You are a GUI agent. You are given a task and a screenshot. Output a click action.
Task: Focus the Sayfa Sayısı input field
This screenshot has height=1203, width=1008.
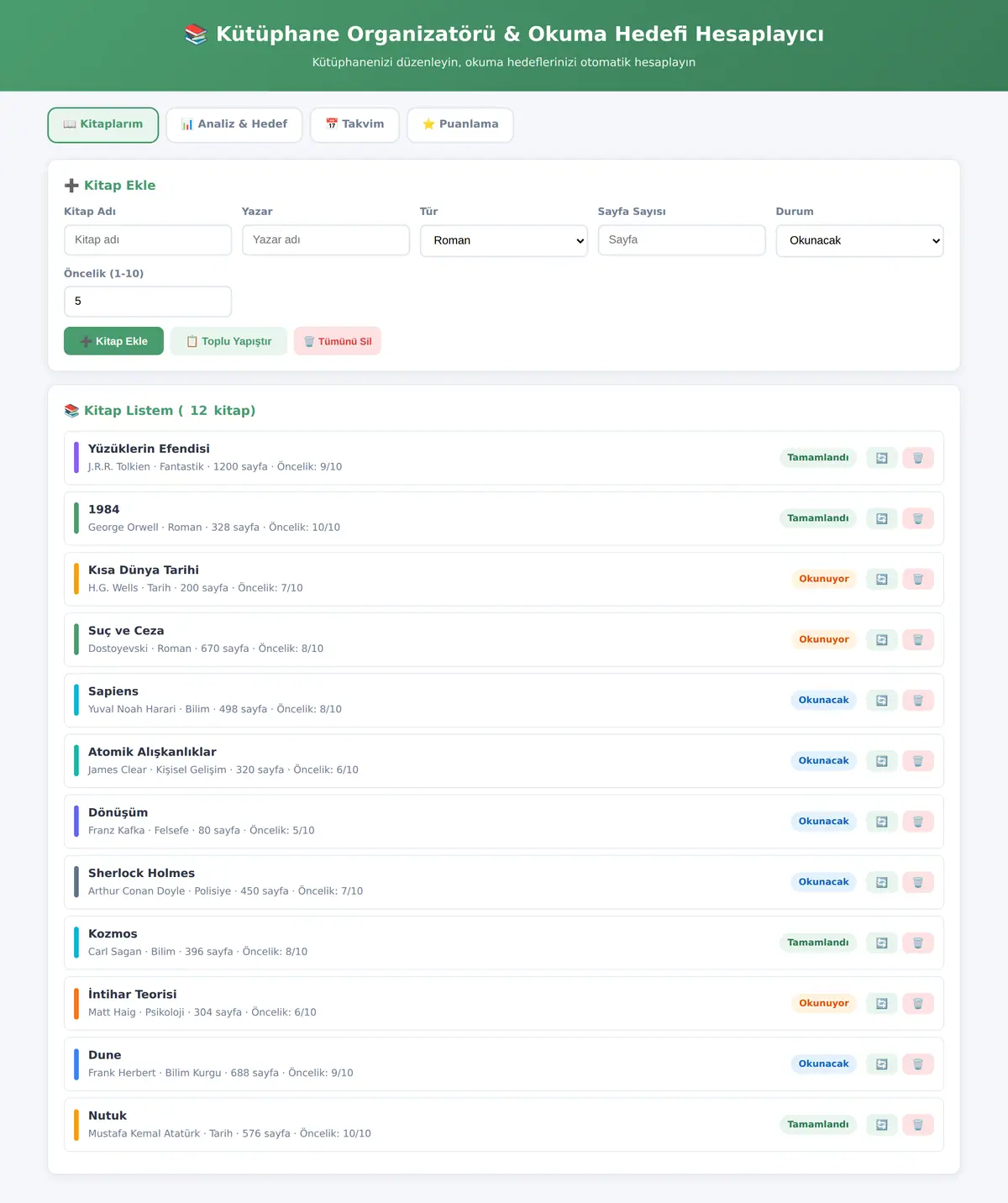pyautogui.click(x=682, y=239)
